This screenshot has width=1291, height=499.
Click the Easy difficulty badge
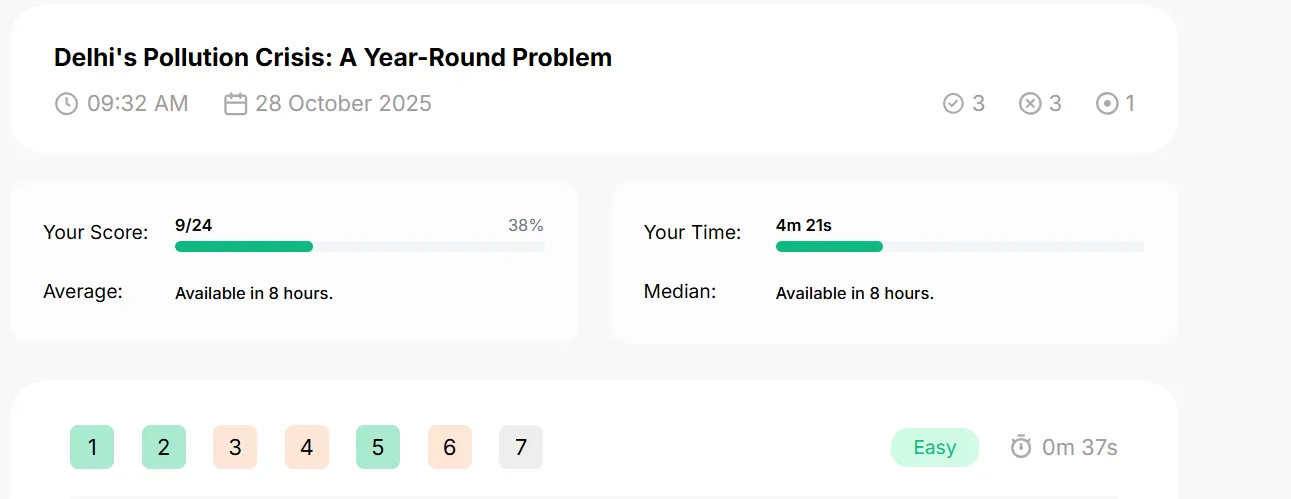tap(935, 447)
